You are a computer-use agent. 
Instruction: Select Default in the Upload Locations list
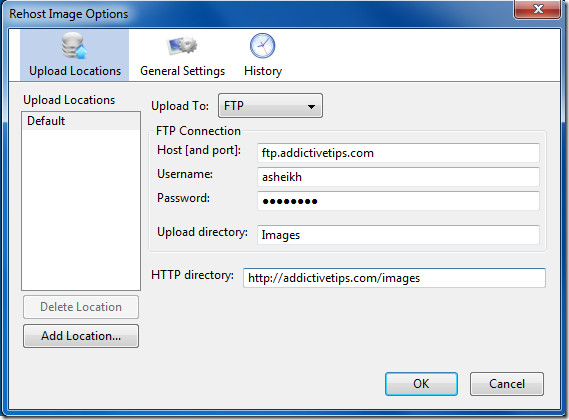pyautogui.click(x=81, y=121)
